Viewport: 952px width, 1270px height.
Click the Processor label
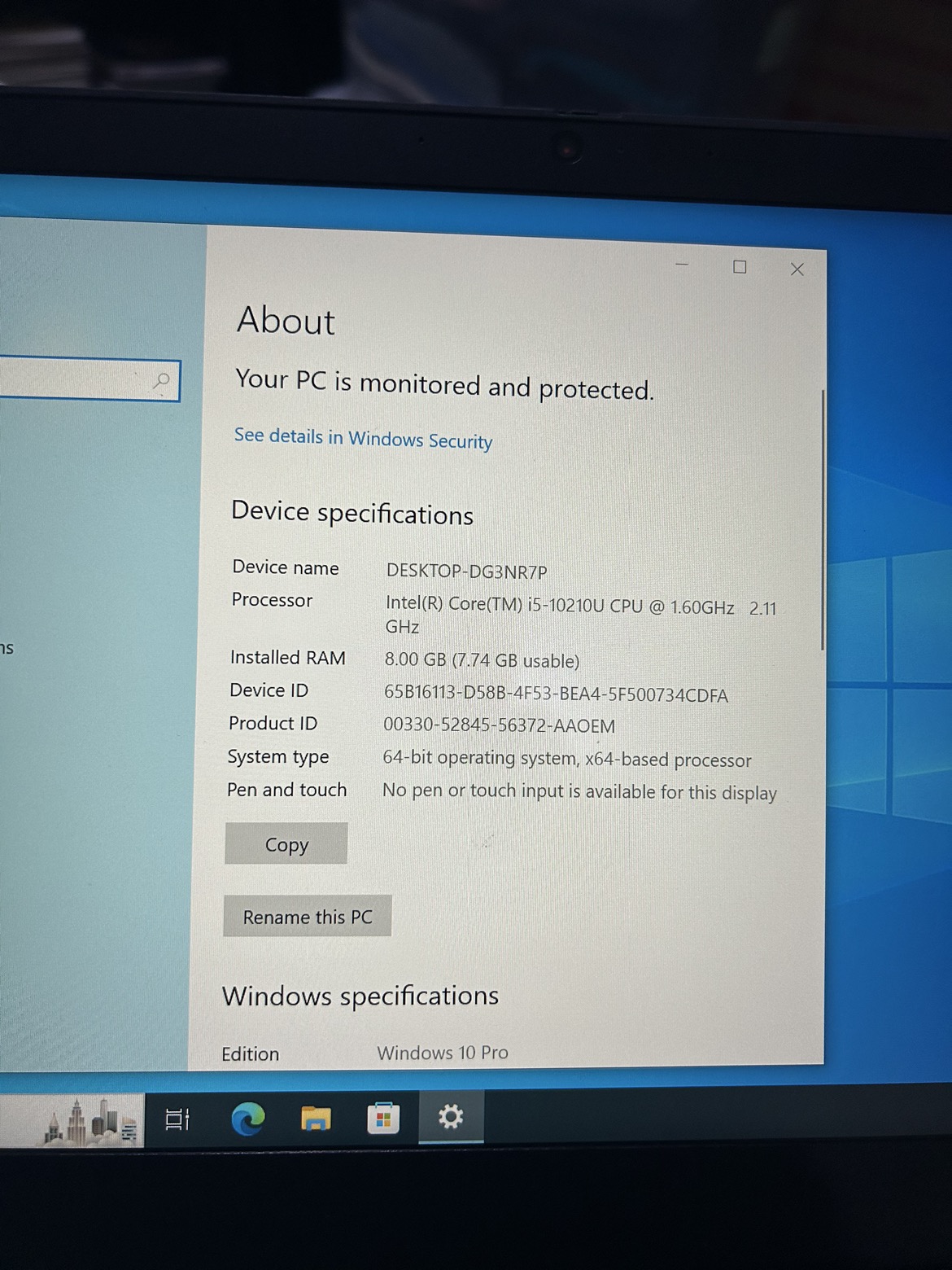point(272,600)
